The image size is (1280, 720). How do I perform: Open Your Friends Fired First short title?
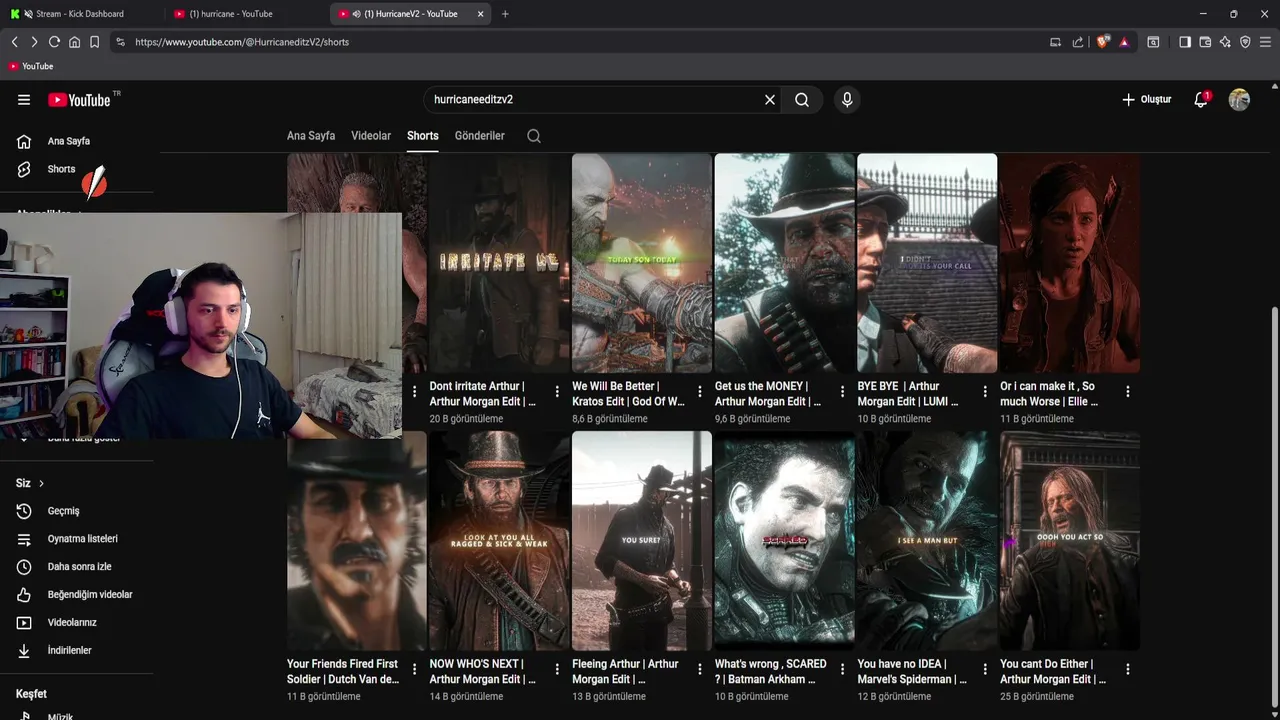[343, 672]
